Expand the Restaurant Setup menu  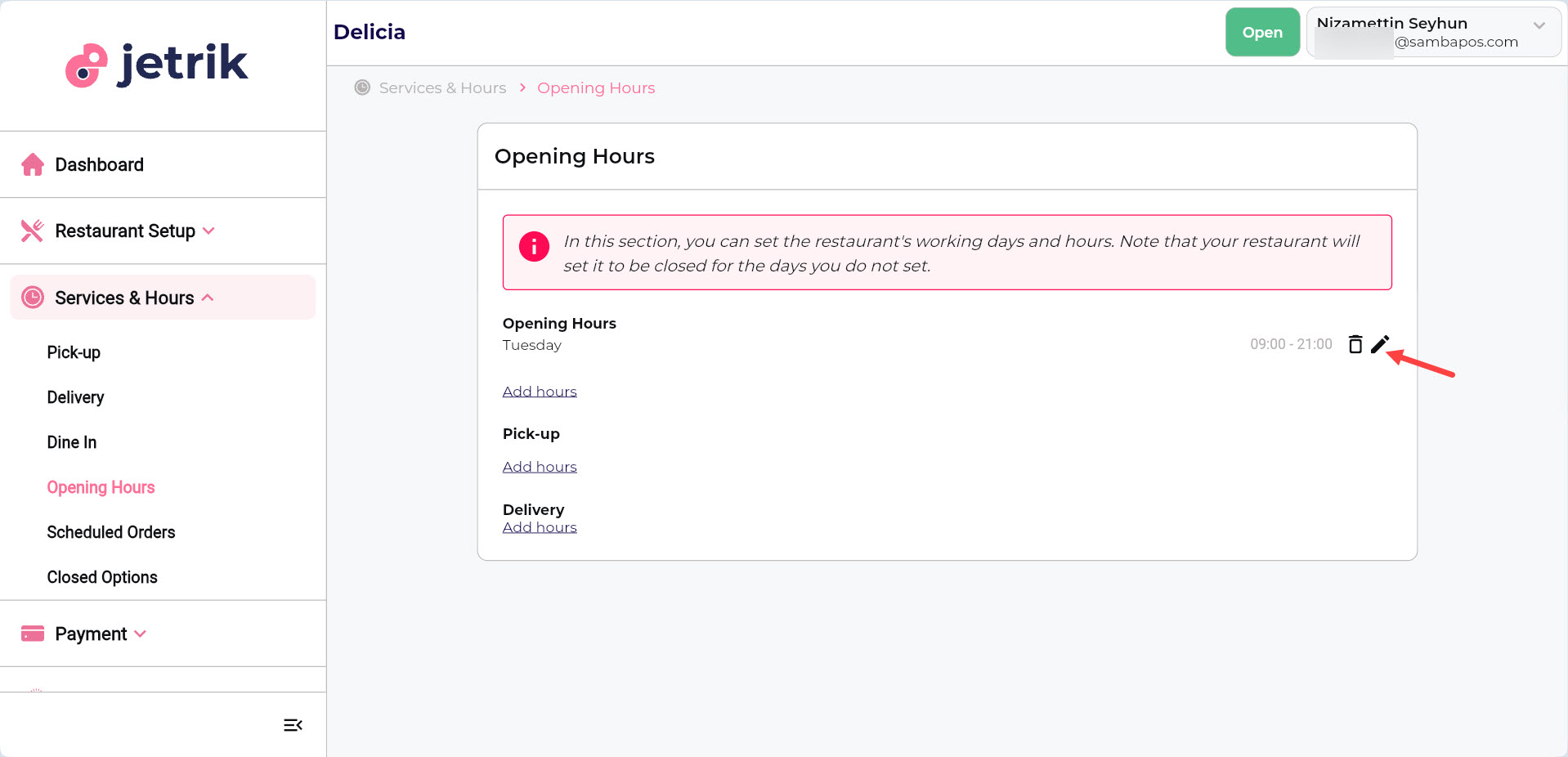click(x=210, y=231)
